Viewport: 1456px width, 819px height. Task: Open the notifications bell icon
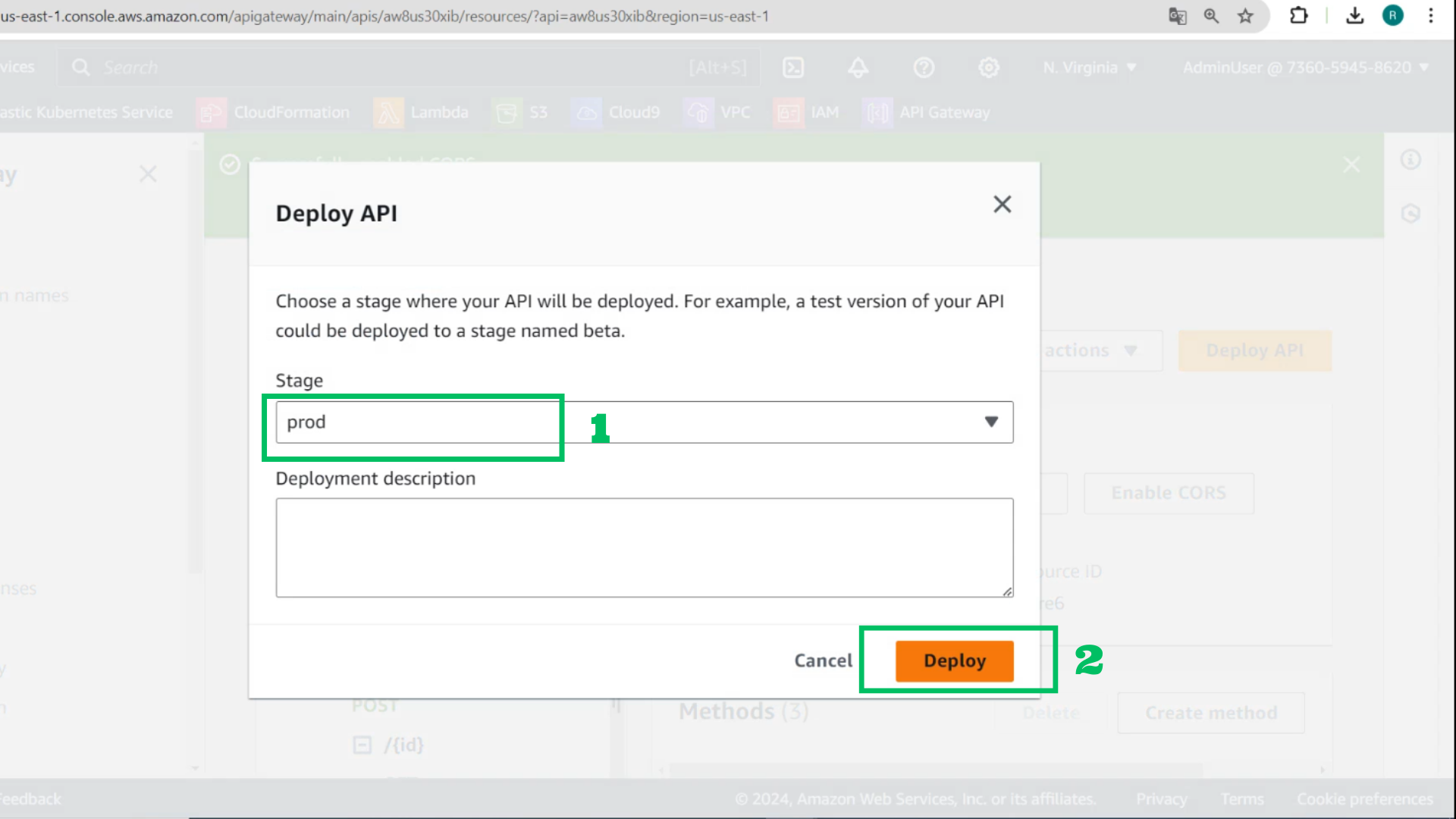858,67
